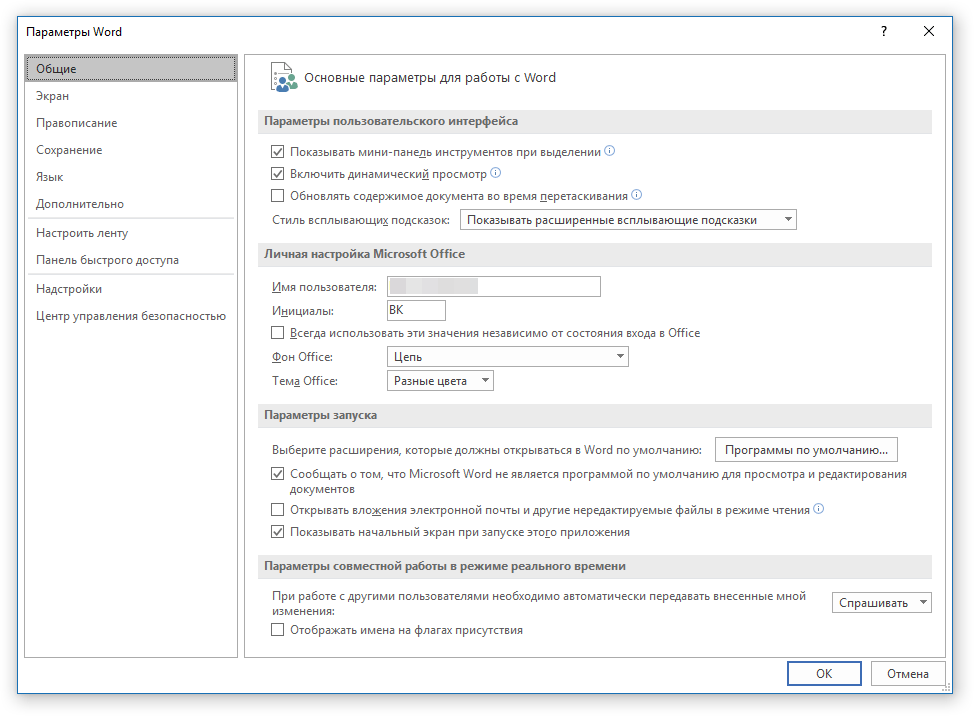
Task: Click info icon beside dynamic preview option
Action: tap(495, 173)
